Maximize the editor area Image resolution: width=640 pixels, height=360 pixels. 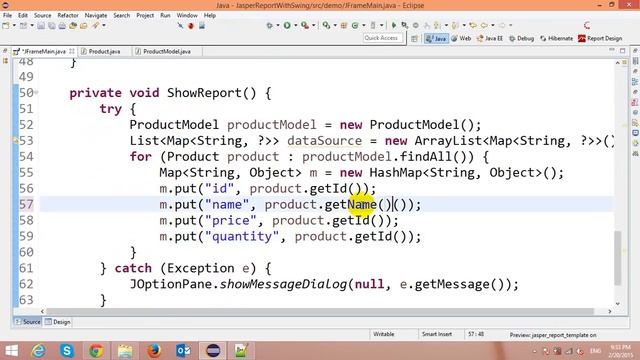tap(622, 50)
